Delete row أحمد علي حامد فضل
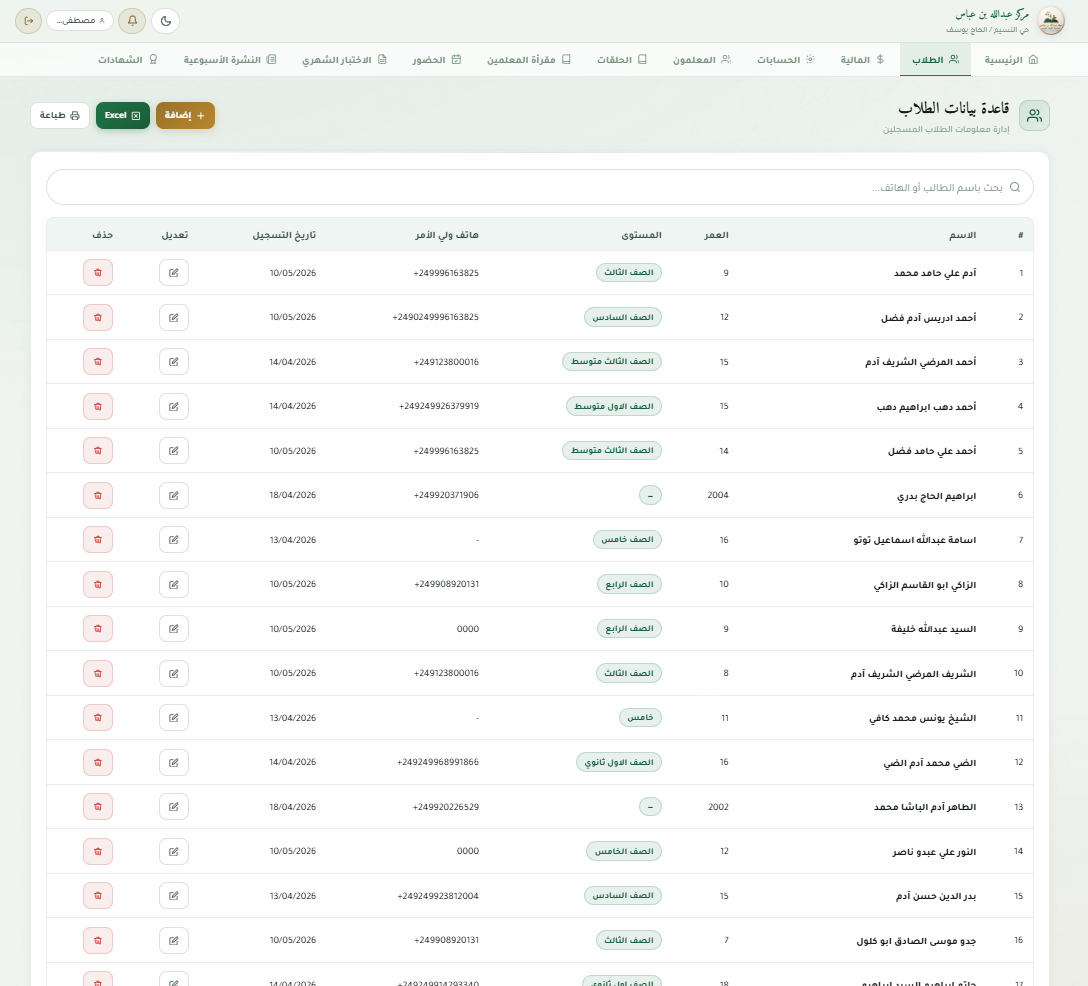 [98, 450]
